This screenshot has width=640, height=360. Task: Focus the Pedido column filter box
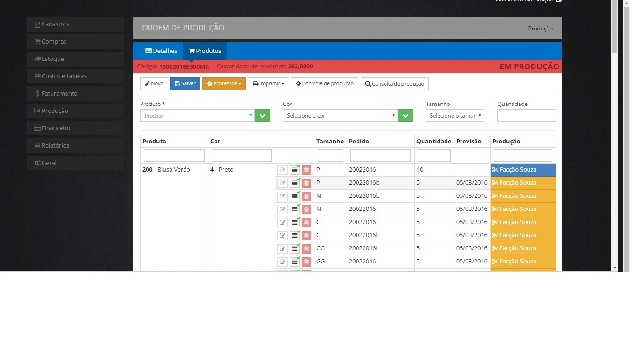[x=380, y=156]
